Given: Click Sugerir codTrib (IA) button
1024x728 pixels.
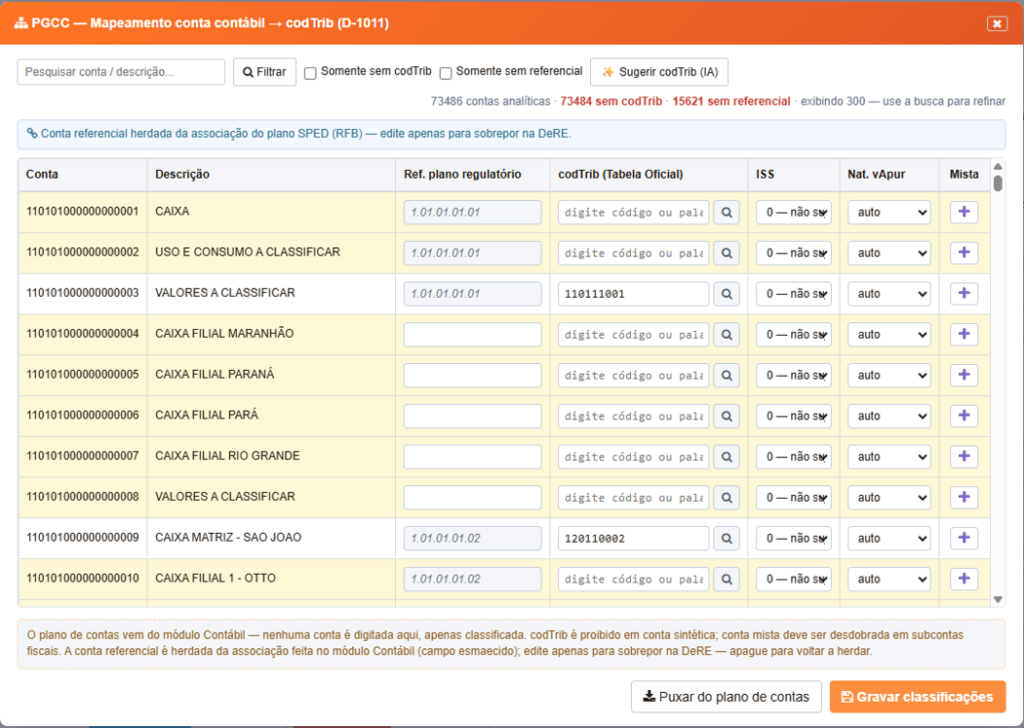Looking at the screenshot, I should pyautogui.click(x=659, y=72).
